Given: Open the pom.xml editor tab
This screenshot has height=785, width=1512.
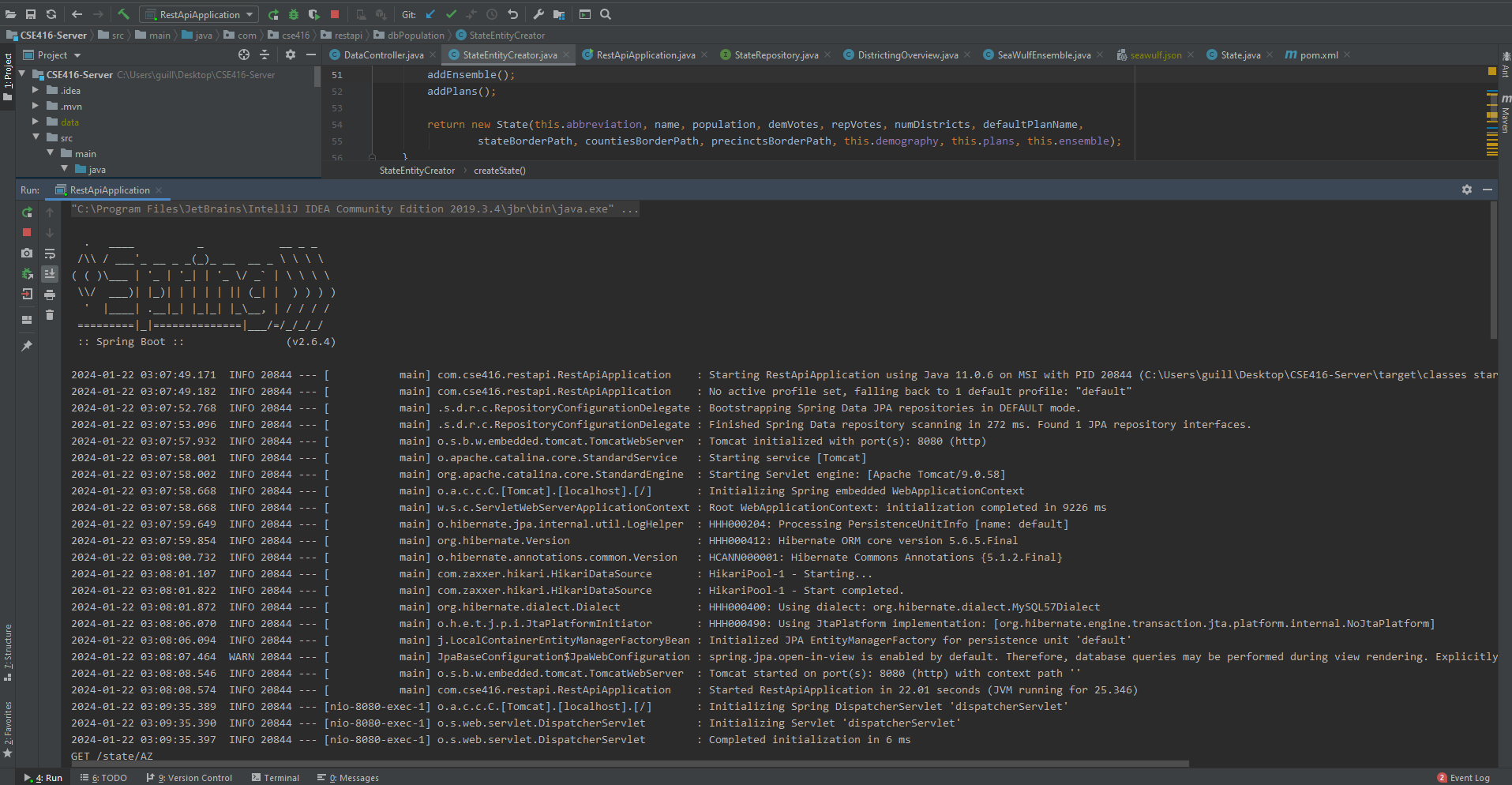Looking at the screenshot, I should [1318, 55].
